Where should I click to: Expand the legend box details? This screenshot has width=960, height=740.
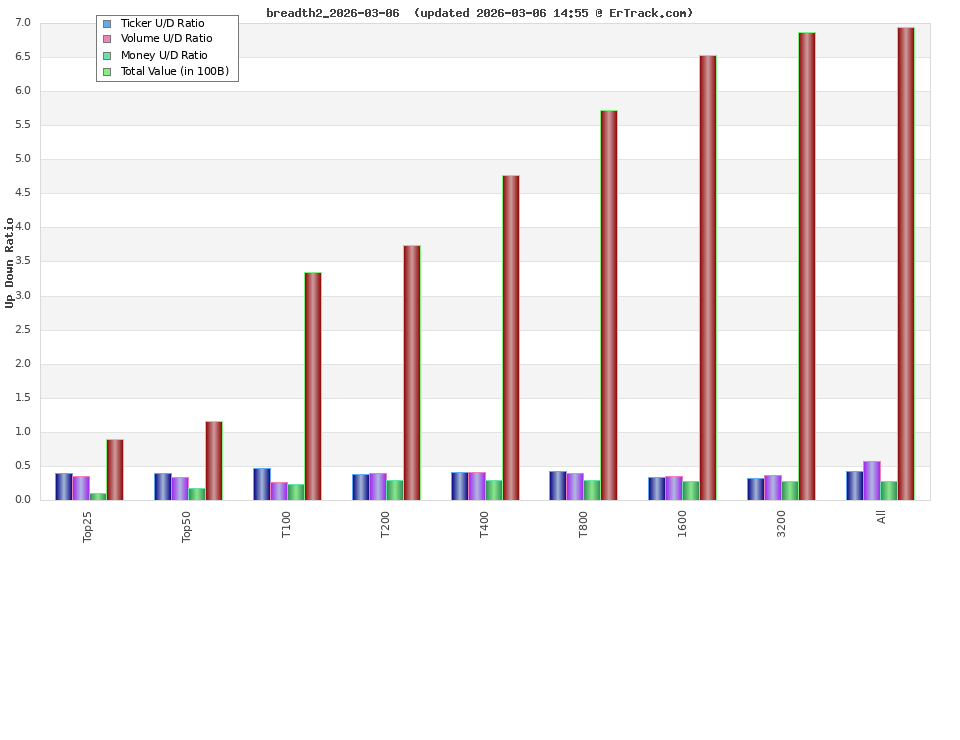(x=167, y=47)
